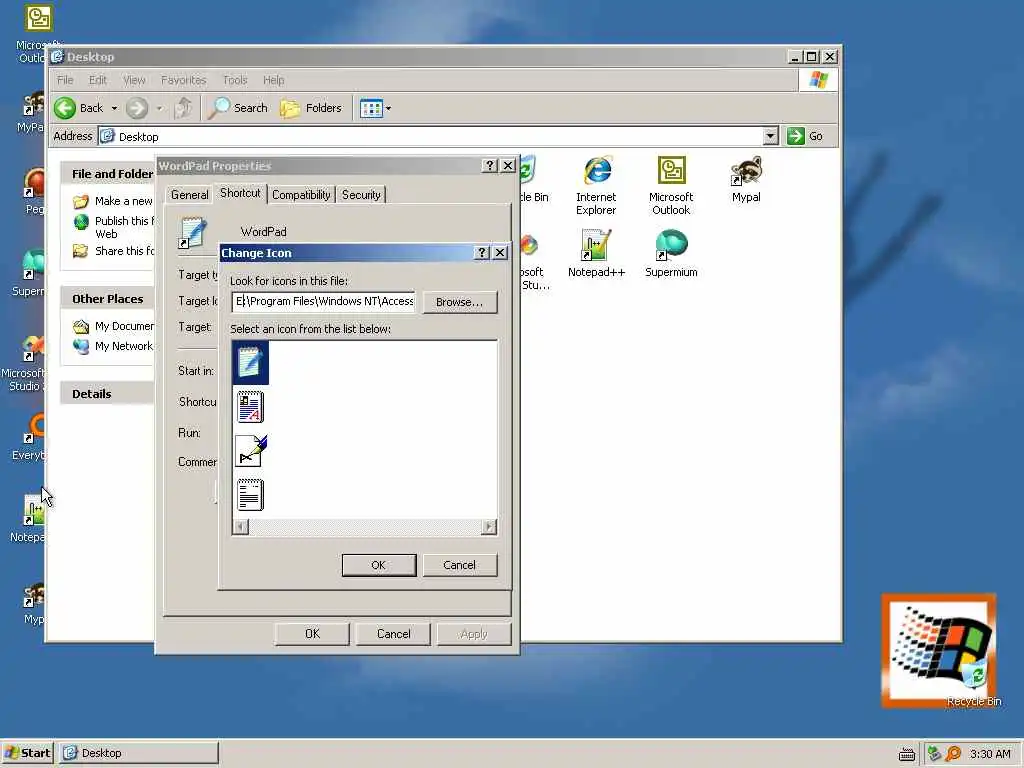Image resolution: width=1024 pixels, height=768 pixels.
Task: Open the Help menu in Explorer
Action: coord(274,80)
